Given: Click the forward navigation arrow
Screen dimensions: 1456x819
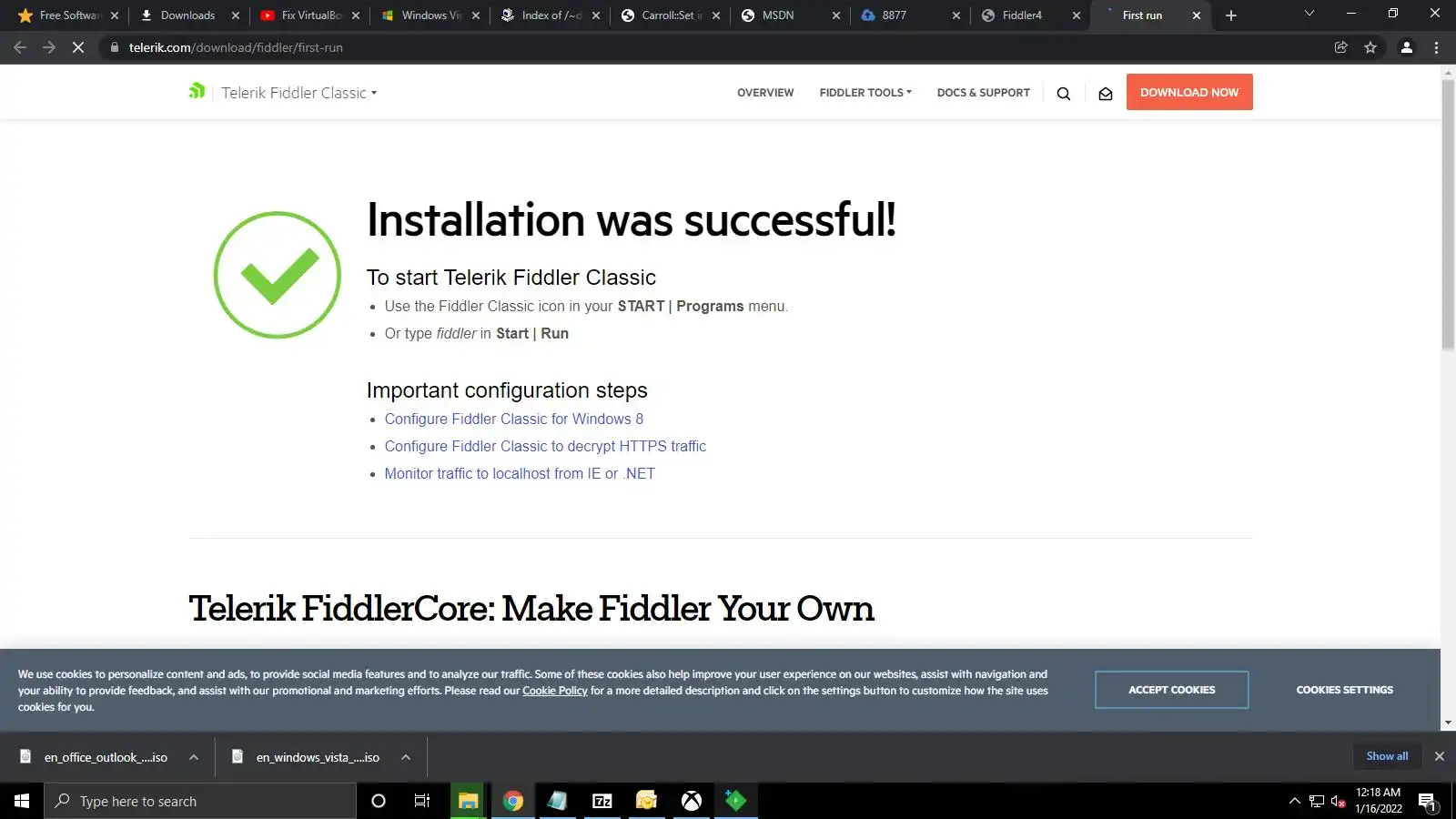Looking at the screenshot, I should [x=49, y=47].
